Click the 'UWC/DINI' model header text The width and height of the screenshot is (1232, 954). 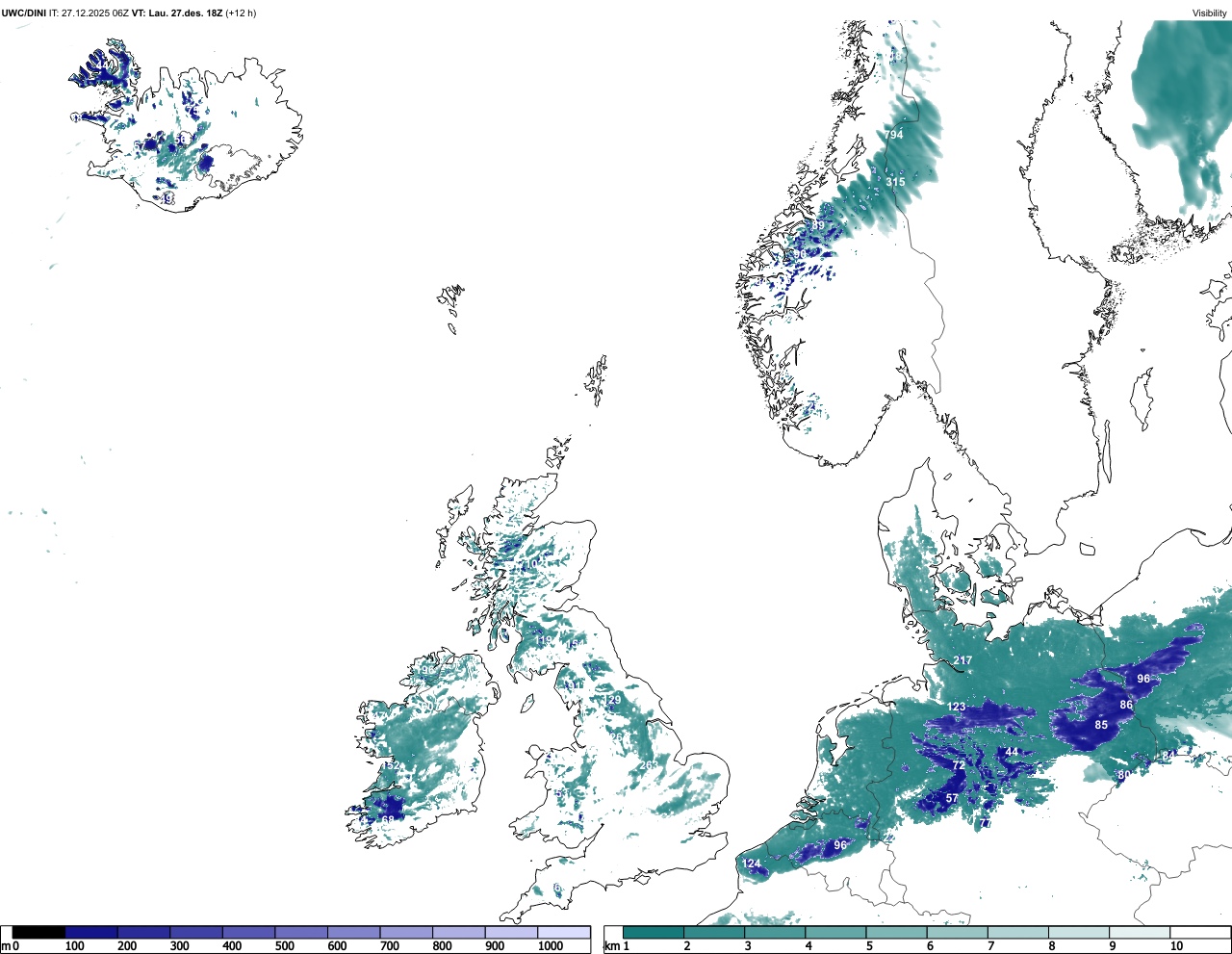[24, 13]
